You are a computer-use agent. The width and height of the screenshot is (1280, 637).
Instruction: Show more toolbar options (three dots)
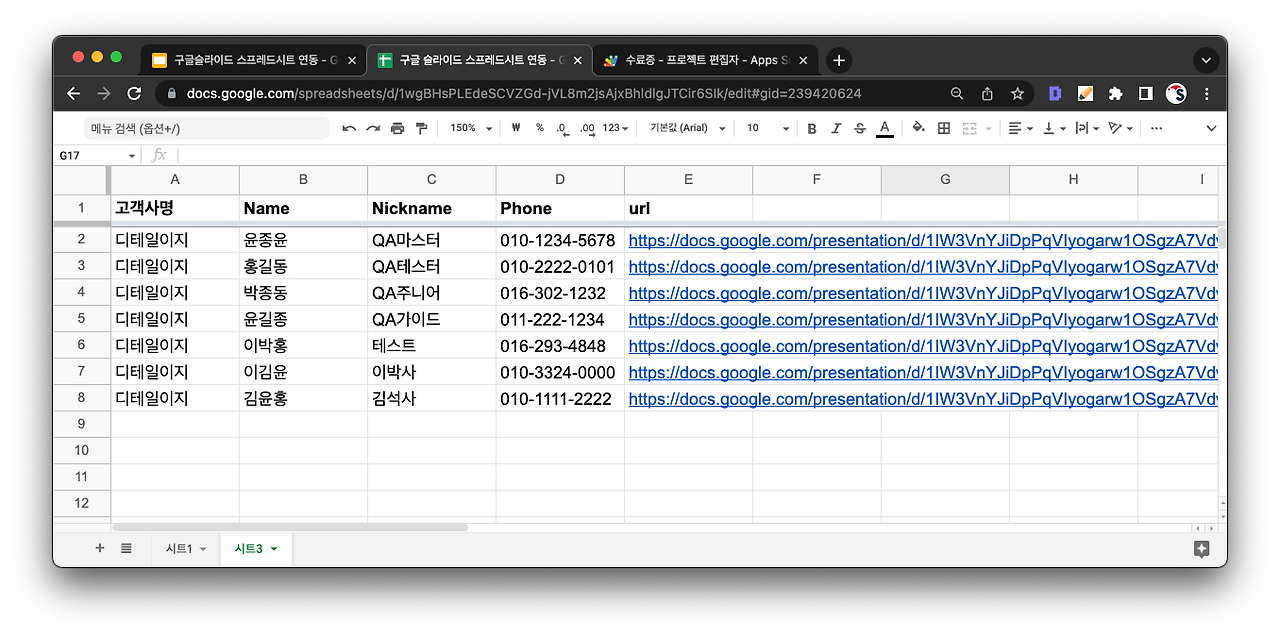[1157, 128]
